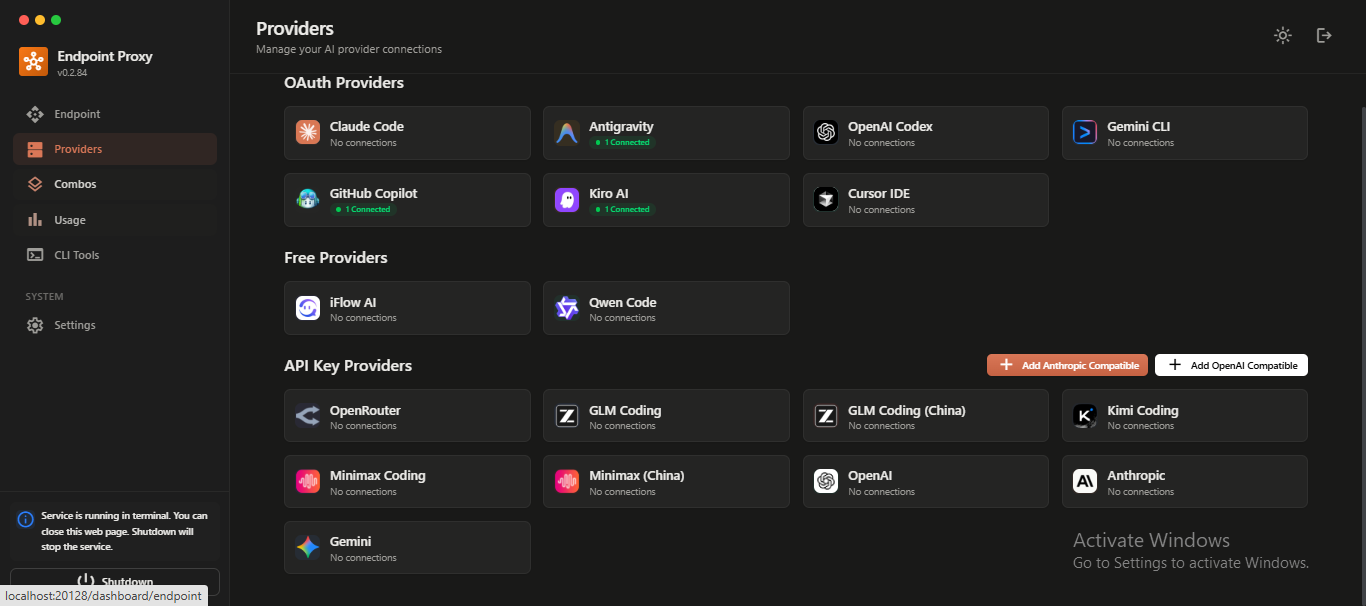1366x606 pixels.
Task: Toggle the theme with the sun icon
Action: pyautogui.click(x=1283, y=35)
